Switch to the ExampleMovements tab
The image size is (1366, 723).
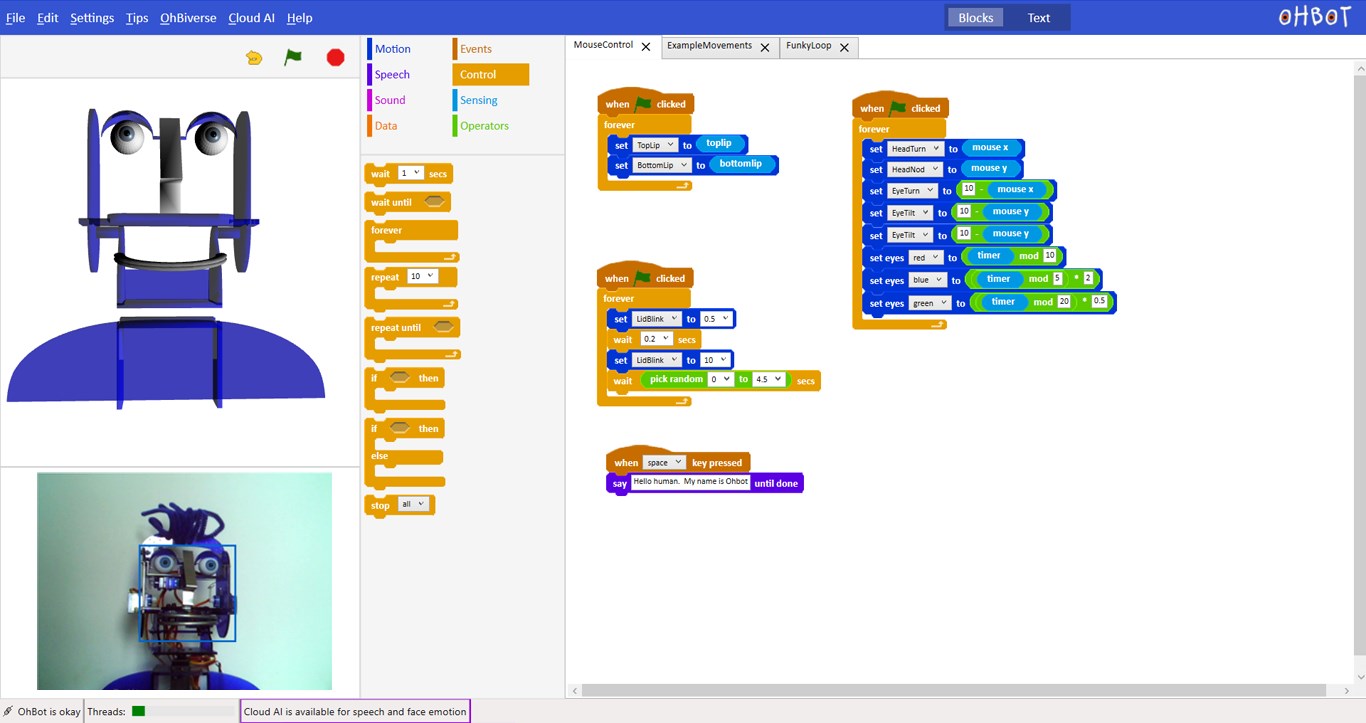[x=711, y=47]
